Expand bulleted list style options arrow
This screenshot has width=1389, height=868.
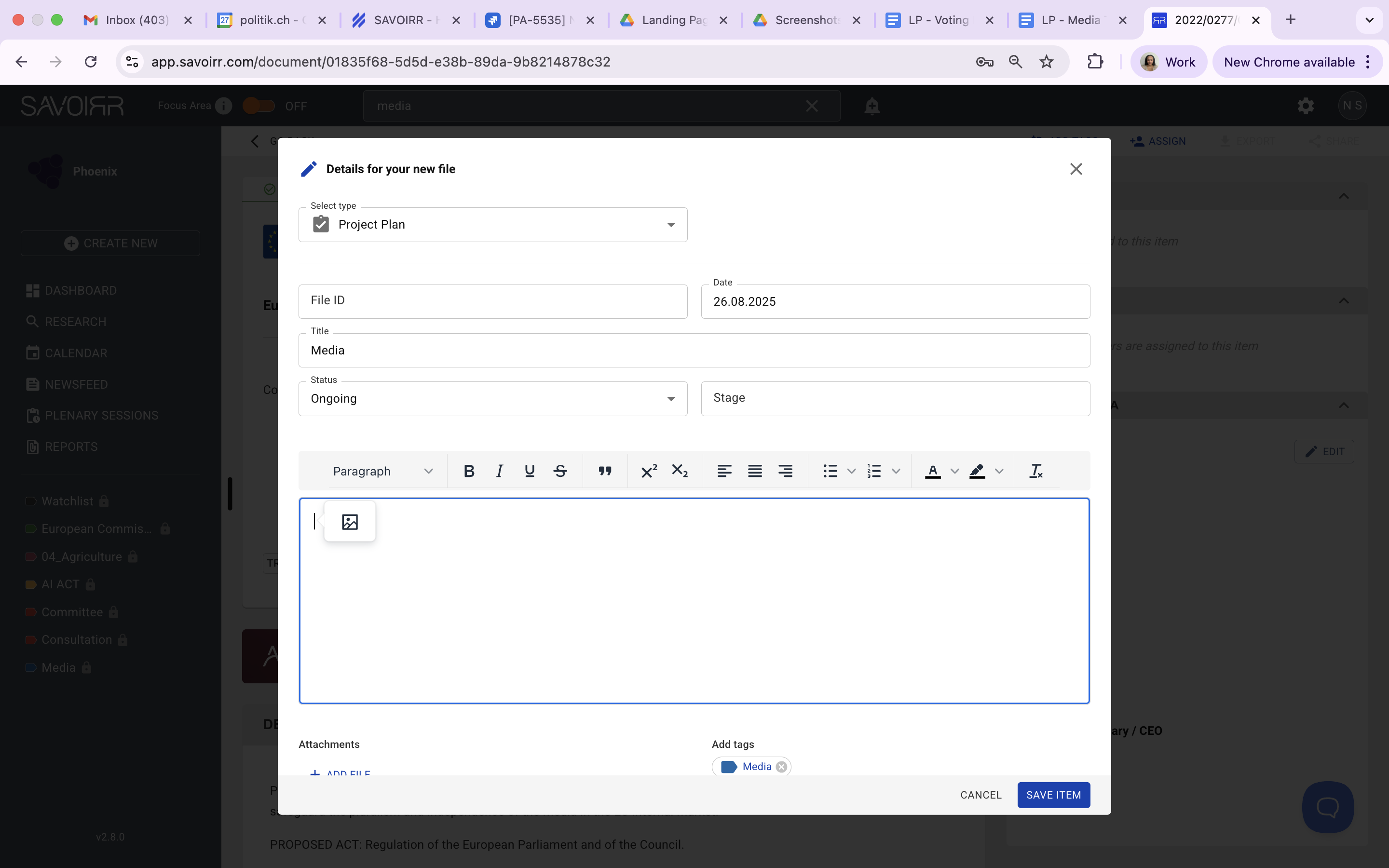click(852, 471)
